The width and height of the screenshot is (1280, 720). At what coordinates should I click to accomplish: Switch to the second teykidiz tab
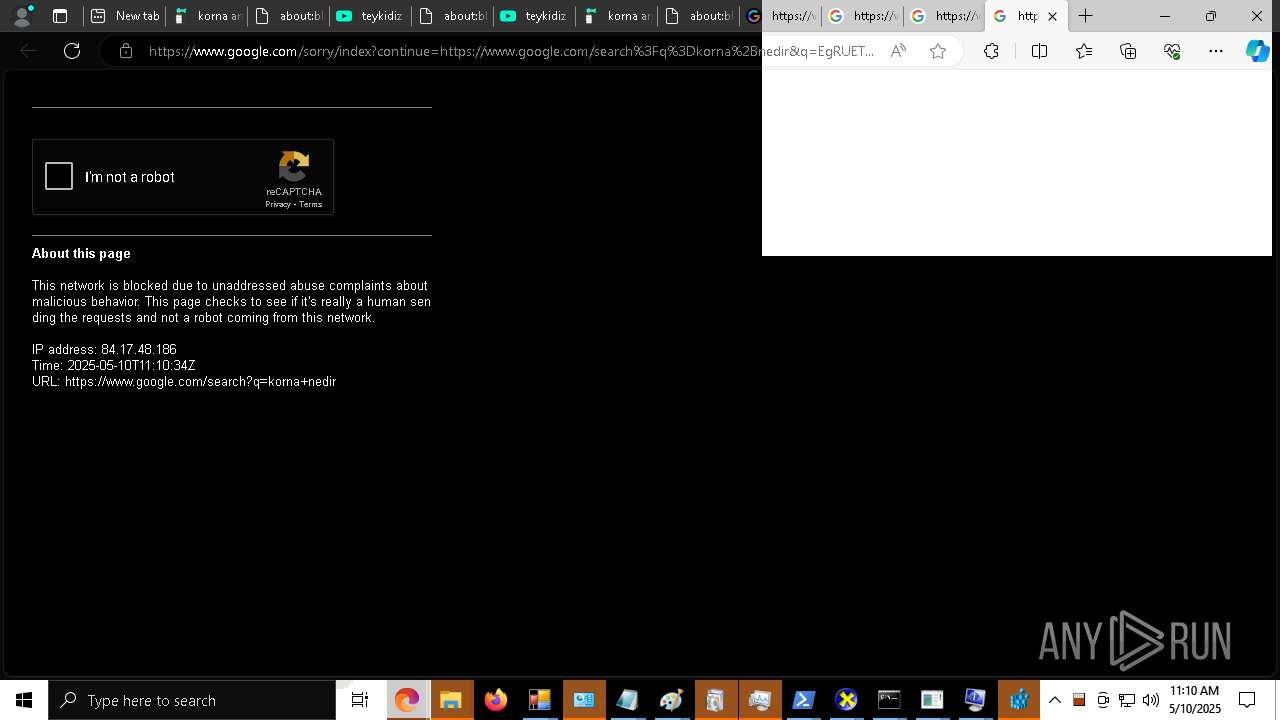coord(534,16)
